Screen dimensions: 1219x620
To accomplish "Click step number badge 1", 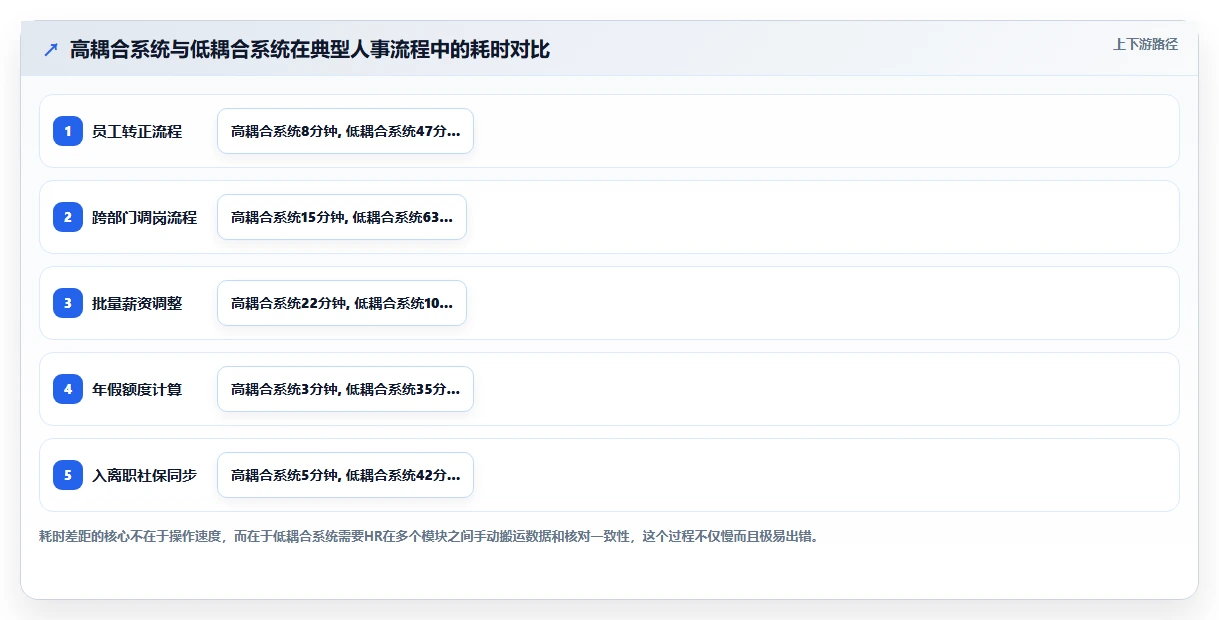I will [x=68, y=131].
